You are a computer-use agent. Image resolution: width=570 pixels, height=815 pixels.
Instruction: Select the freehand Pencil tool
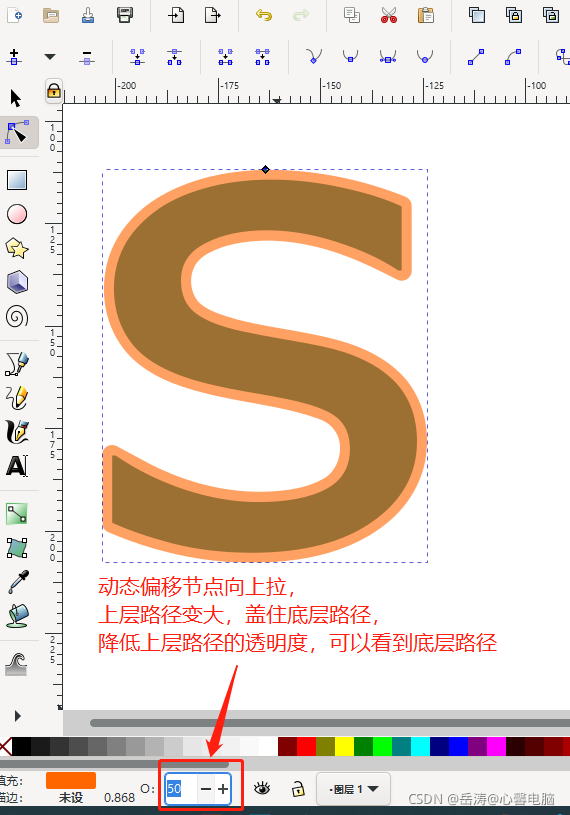(x=17, y=398)
